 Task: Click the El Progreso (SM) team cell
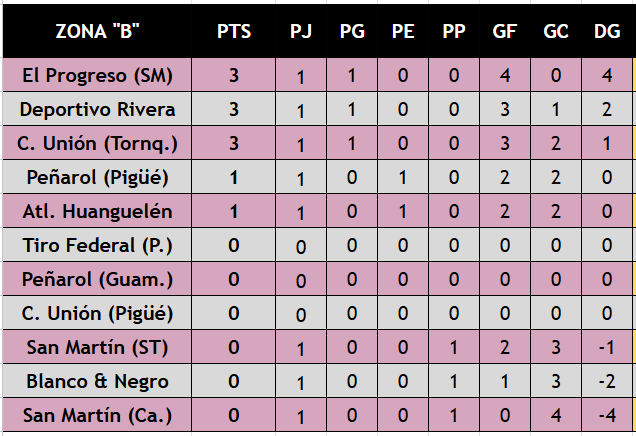pos(97,75)
